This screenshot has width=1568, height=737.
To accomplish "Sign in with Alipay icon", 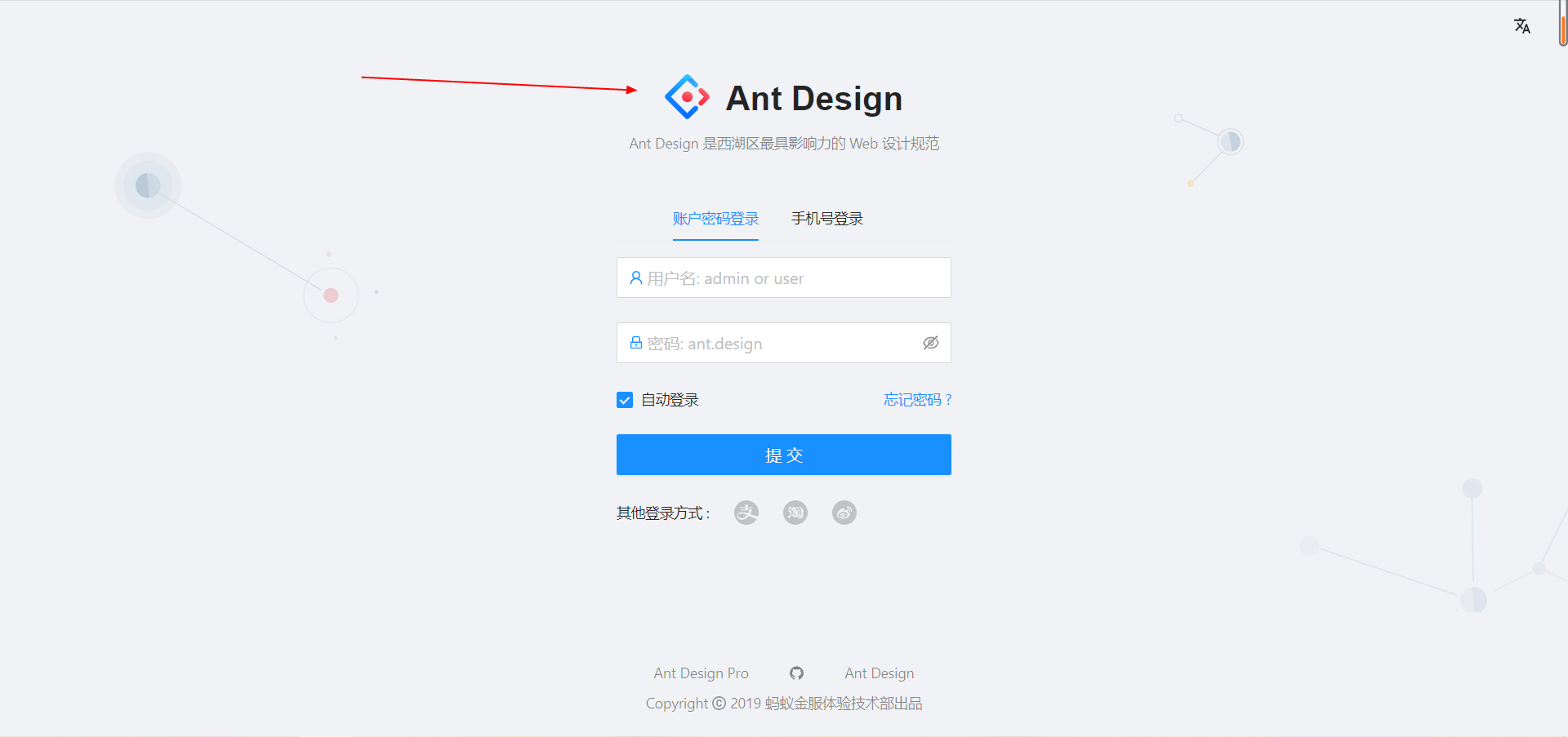I will coord(746,513).
